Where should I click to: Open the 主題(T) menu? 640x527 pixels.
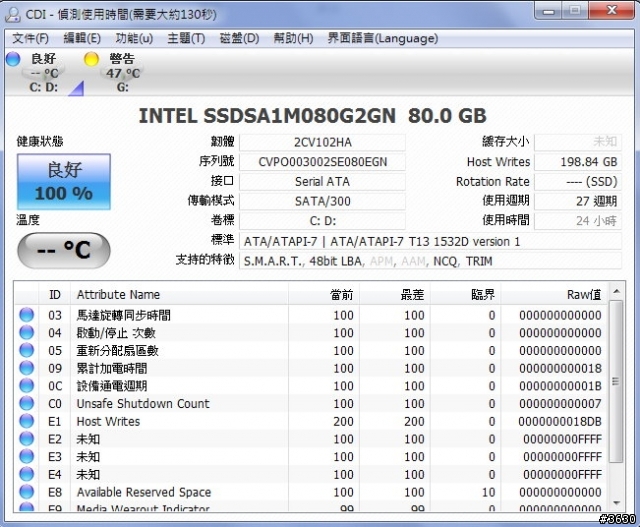tap(186, 38)
